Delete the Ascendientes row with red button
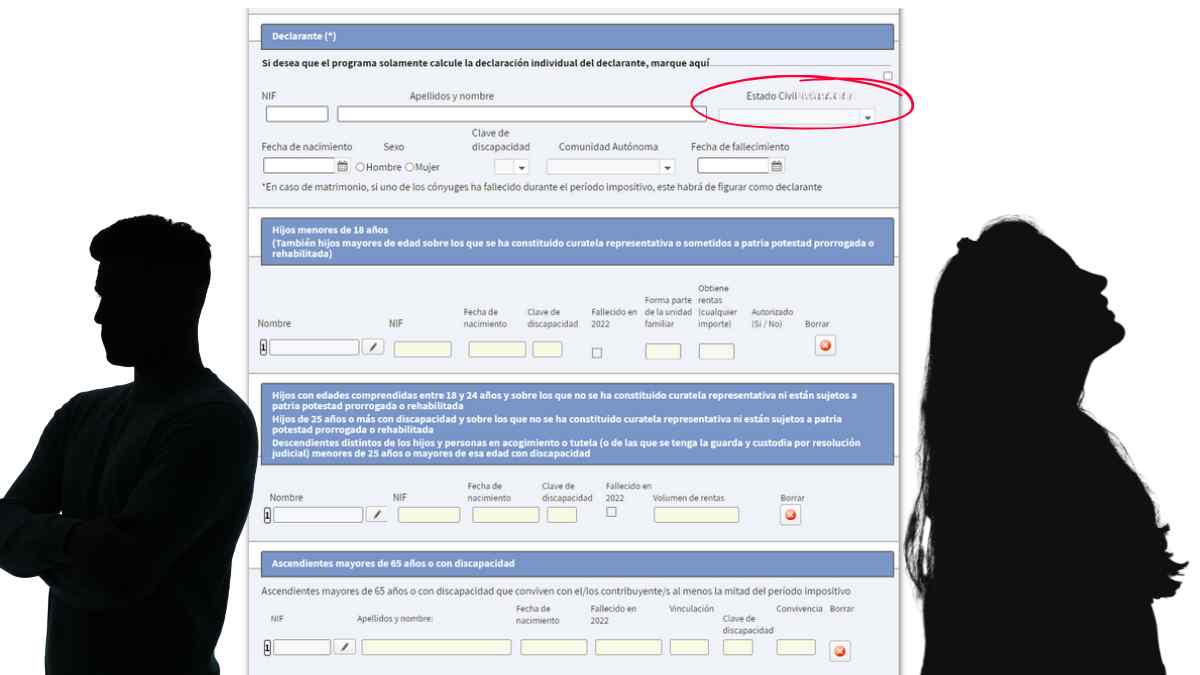Viewport: 1200px width, 675px height. coord(840,651)
